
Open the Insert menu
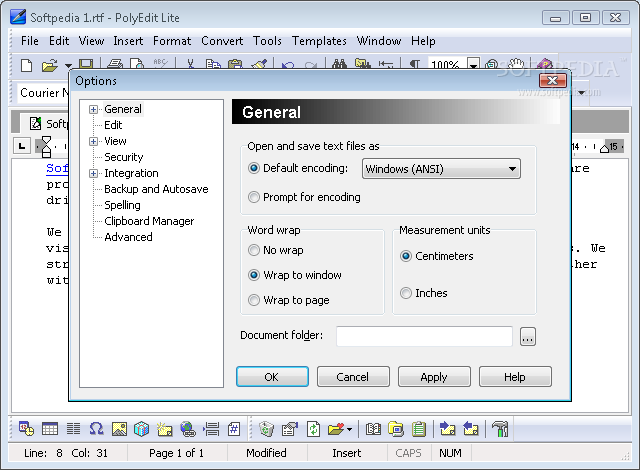[128, 41]
